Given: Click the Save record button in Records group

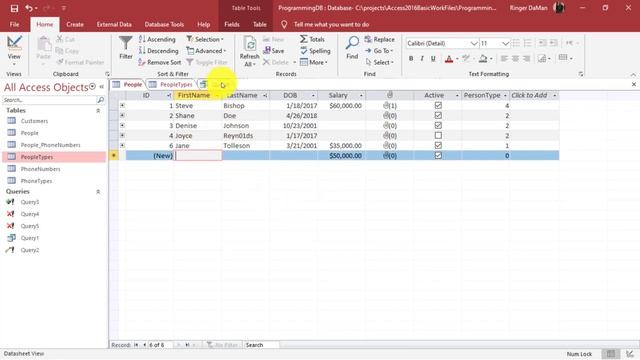Looking at the screenshot, I should pos(273,51).
